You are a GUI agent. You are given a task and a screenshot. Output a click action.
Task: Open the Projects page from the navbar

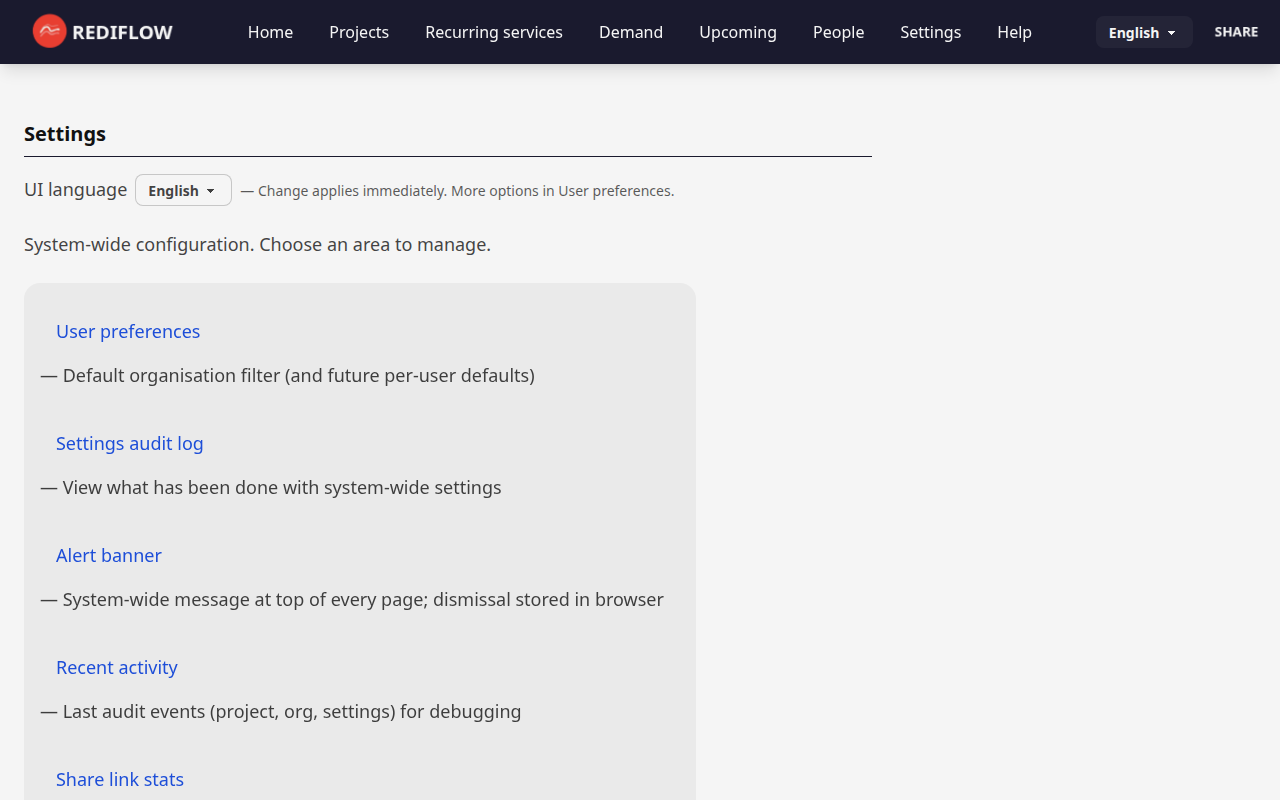tap(359, 32)
